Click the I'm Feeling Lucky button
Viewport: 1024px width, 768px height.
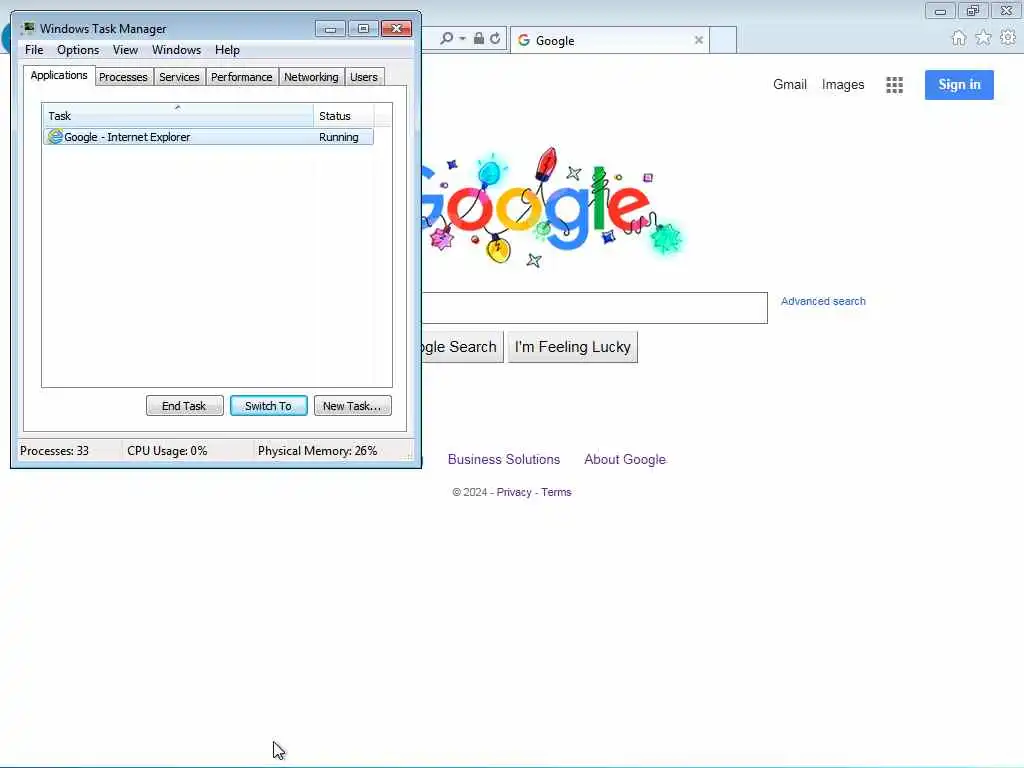[x=573, y=347]
